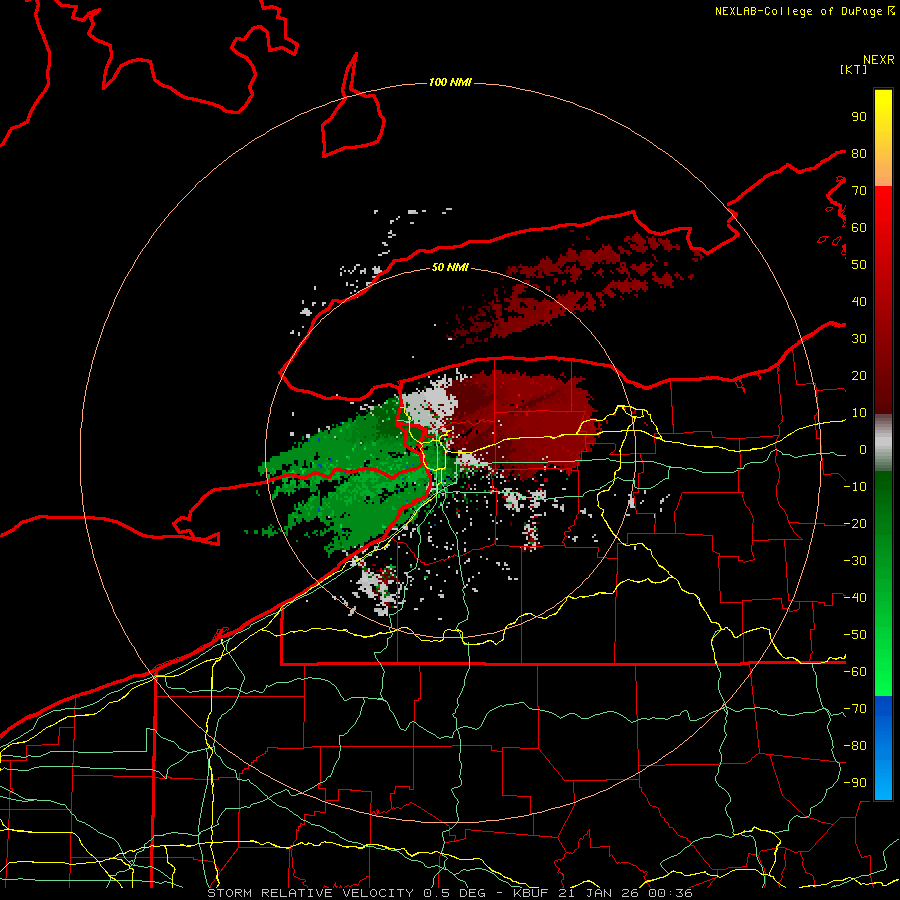Click the 10 value on the velocity scale

[x=859, y=413]
